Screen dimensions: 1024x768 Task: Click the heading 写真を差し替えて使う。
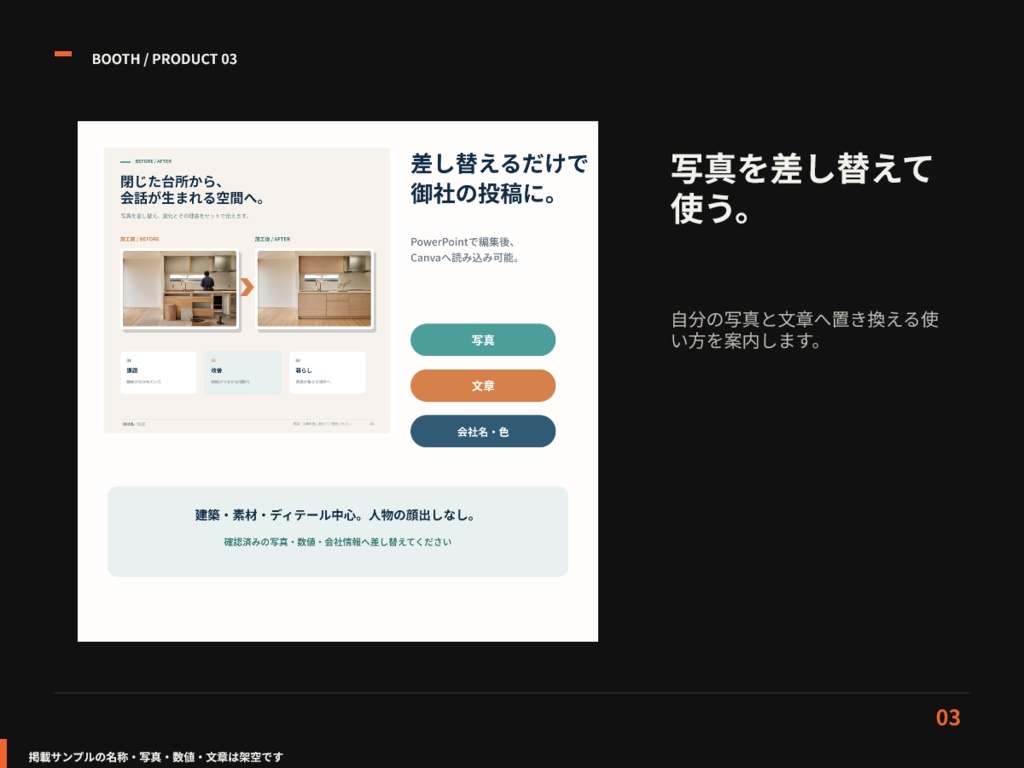coord(801,189)
